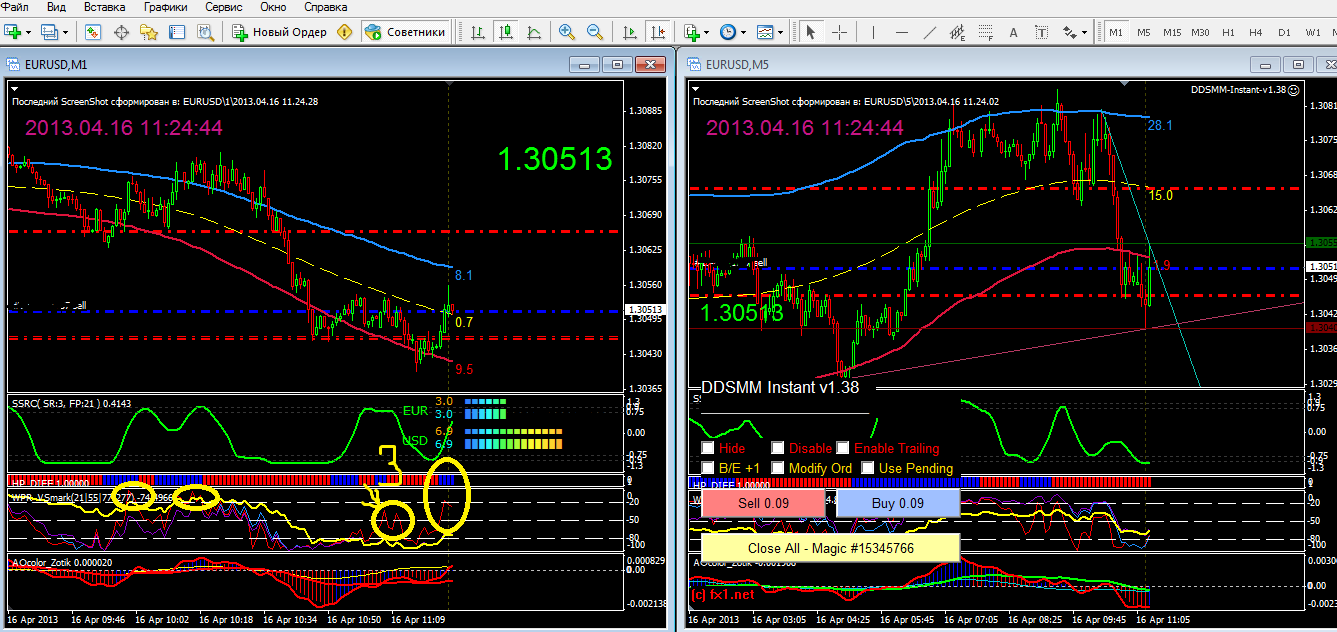1337x632 pixels.
Task: Zoom in on the chart
Action: (x=567, y=32)
